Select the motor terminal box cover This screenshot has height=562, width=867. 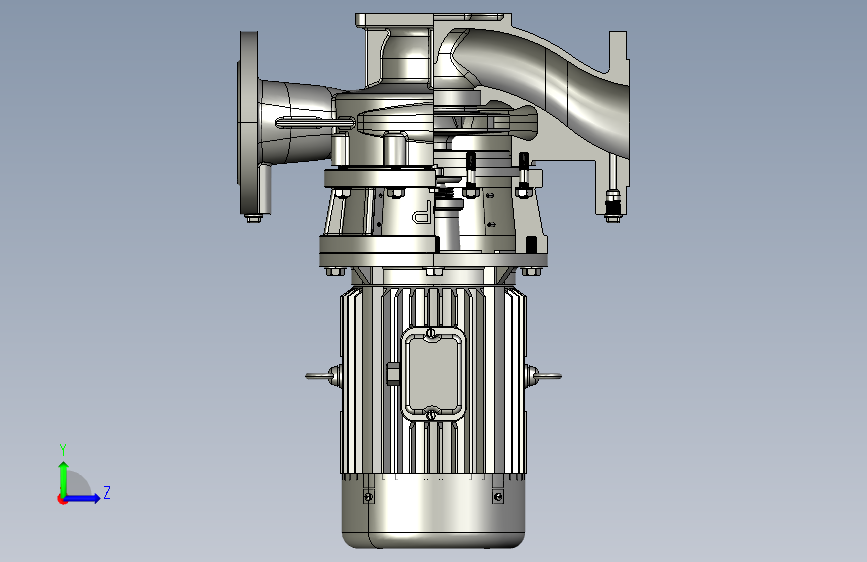point(433,374)
